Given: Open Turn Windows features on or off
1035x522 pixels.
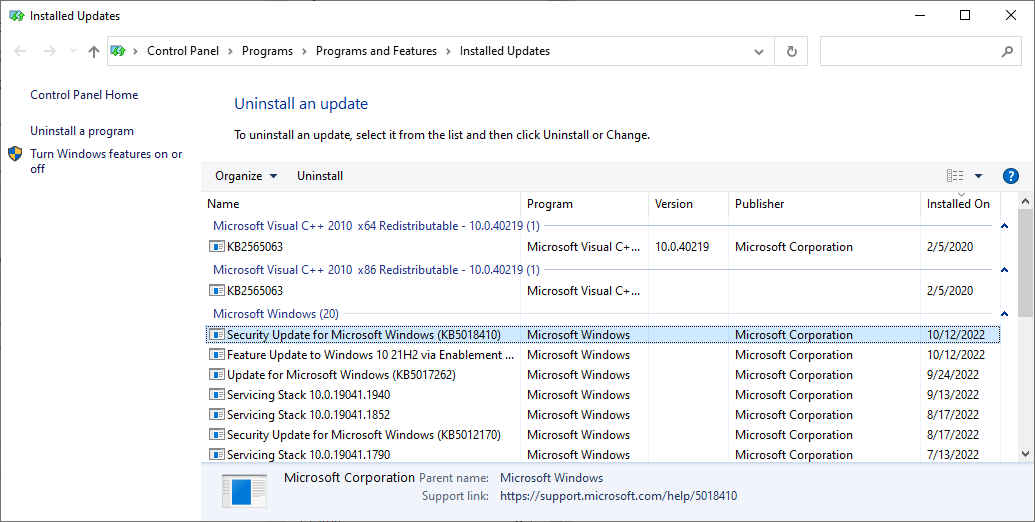Looking at the screenshot, I should tap(106, 161).
